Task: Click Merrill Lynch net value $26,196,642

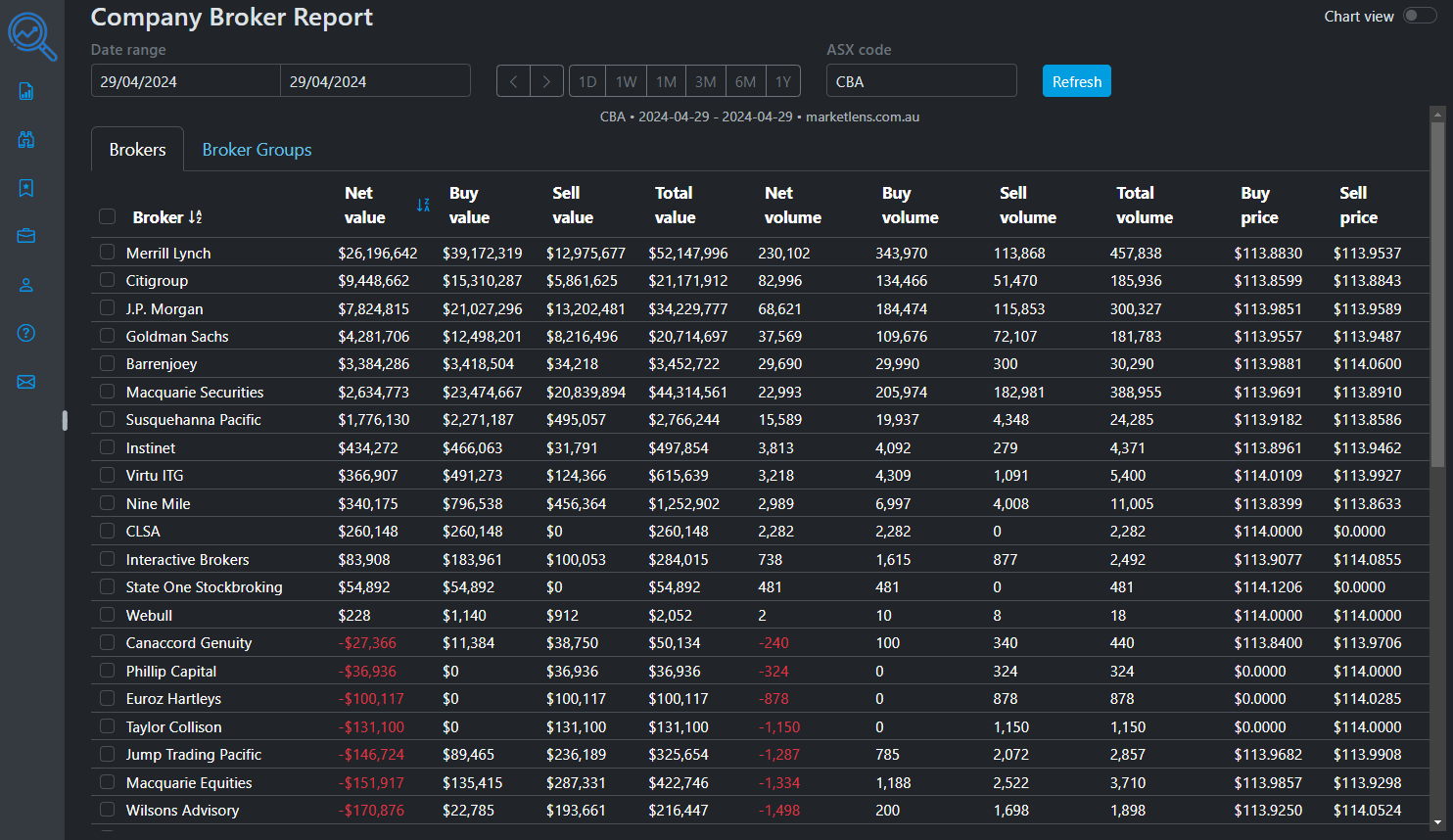Action: [378, 253]
